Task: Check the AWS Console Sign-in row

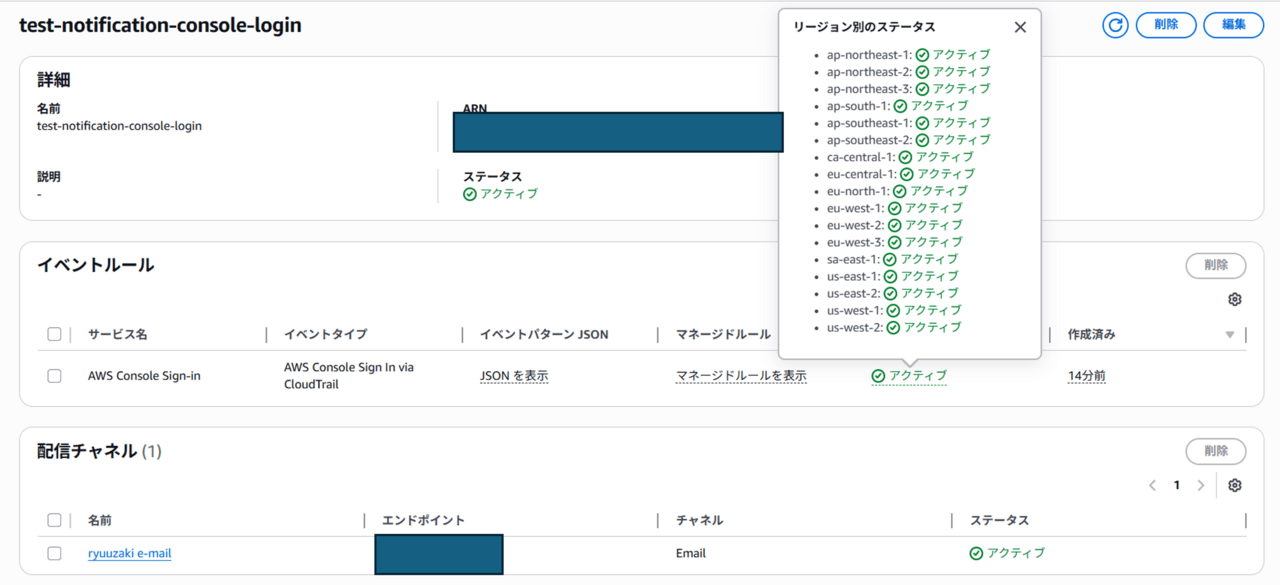Action: [54, 376]
